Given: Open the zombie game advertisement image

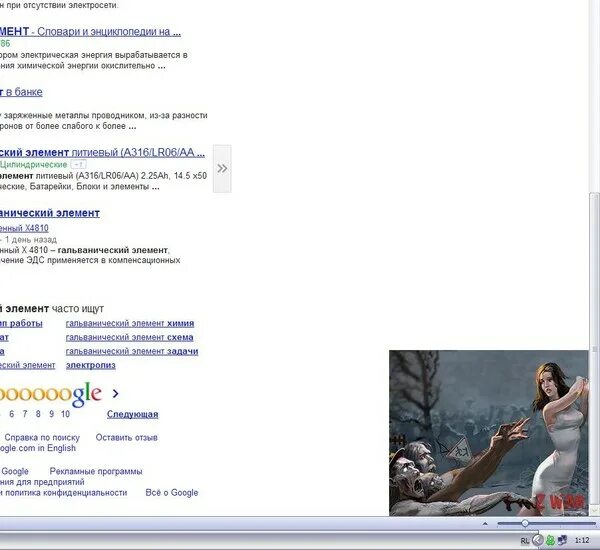Looking at the screenshot, I should (489, 433).
